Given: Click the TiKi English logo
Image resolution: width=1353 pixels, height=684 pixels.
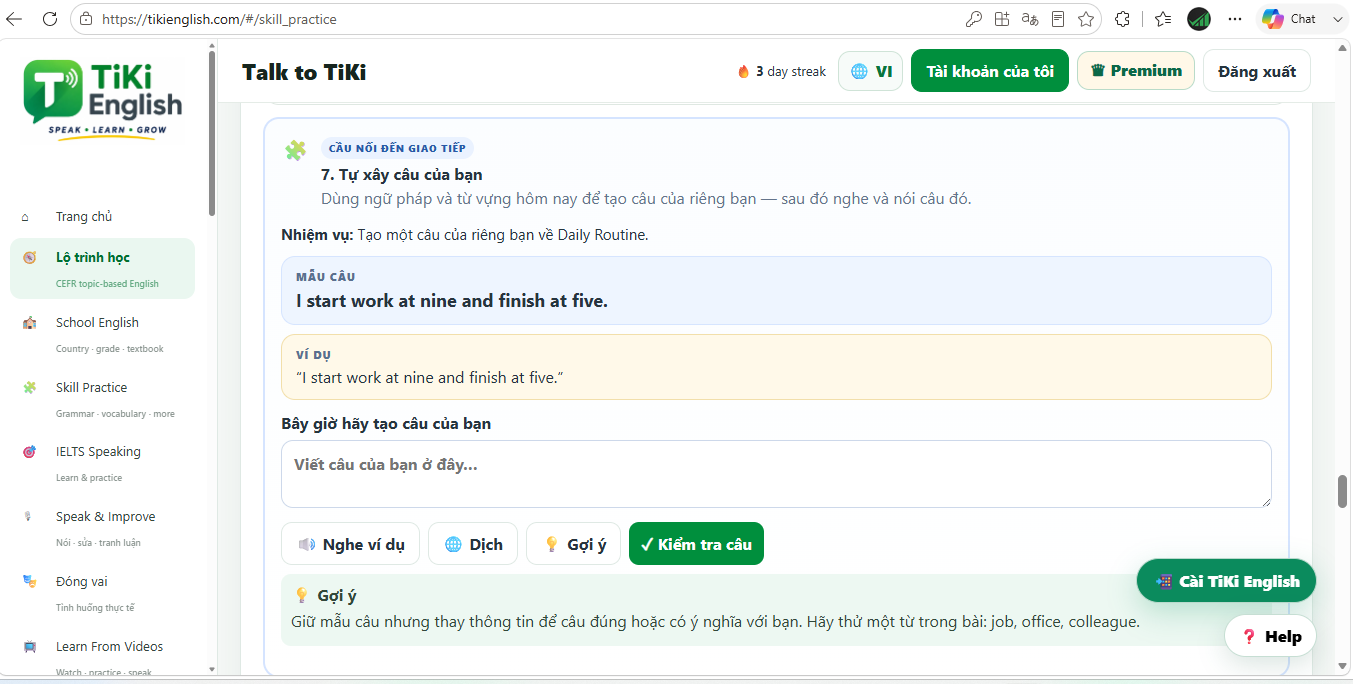Looking at the screenshot, I should 103,98.
